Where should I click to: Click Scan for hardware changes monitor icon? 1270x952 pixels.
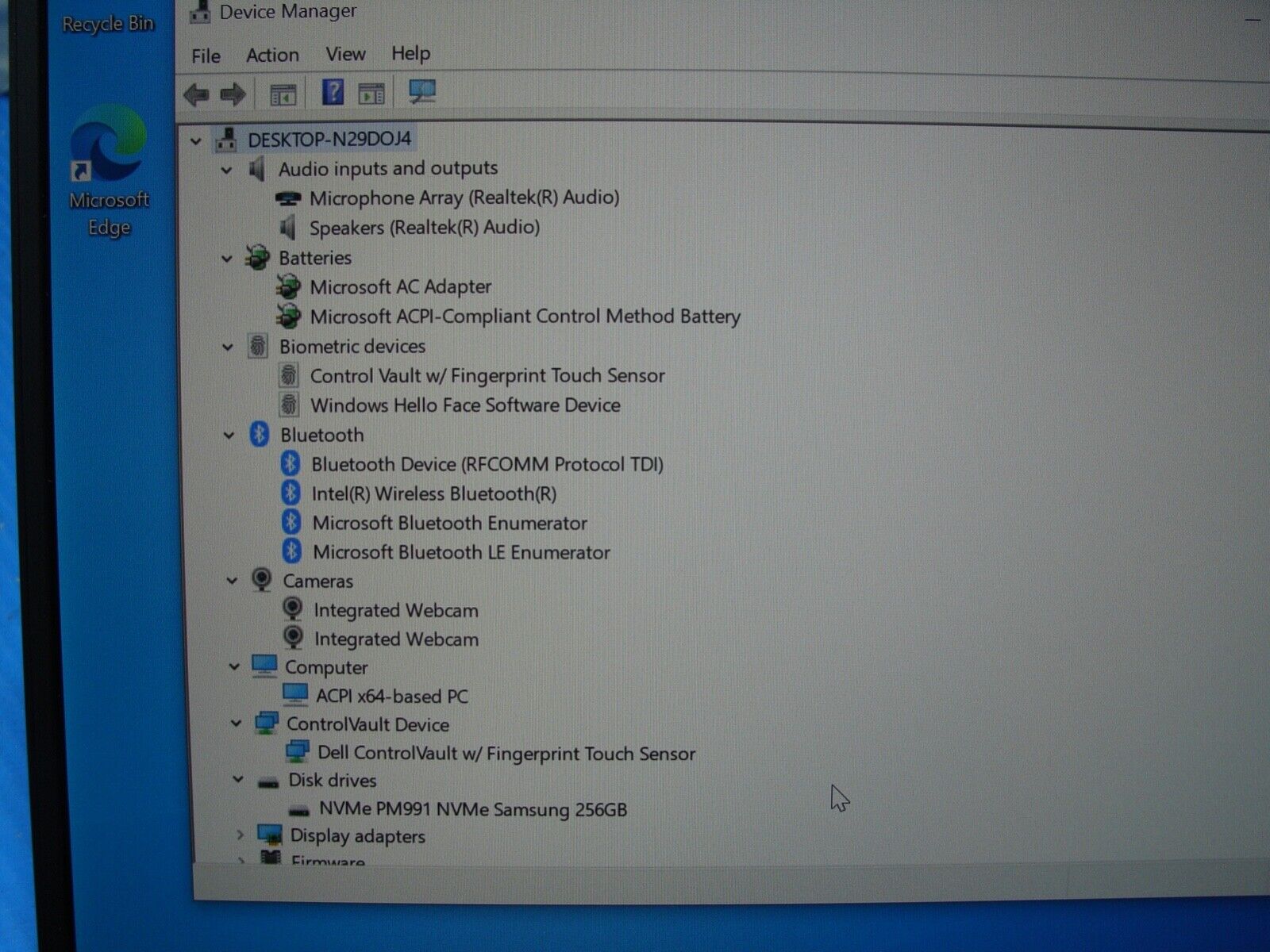tap(421, 93)
